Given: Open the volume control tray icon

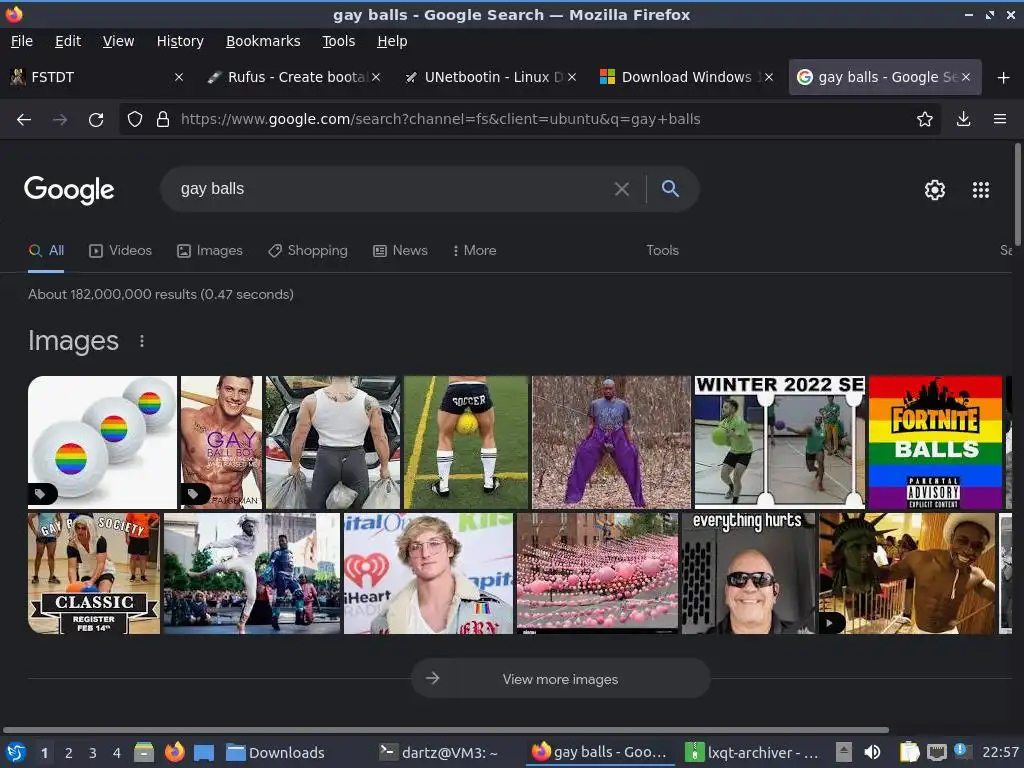Looking at the screenshot, I should pyautogui.click(x=872, y=752).
